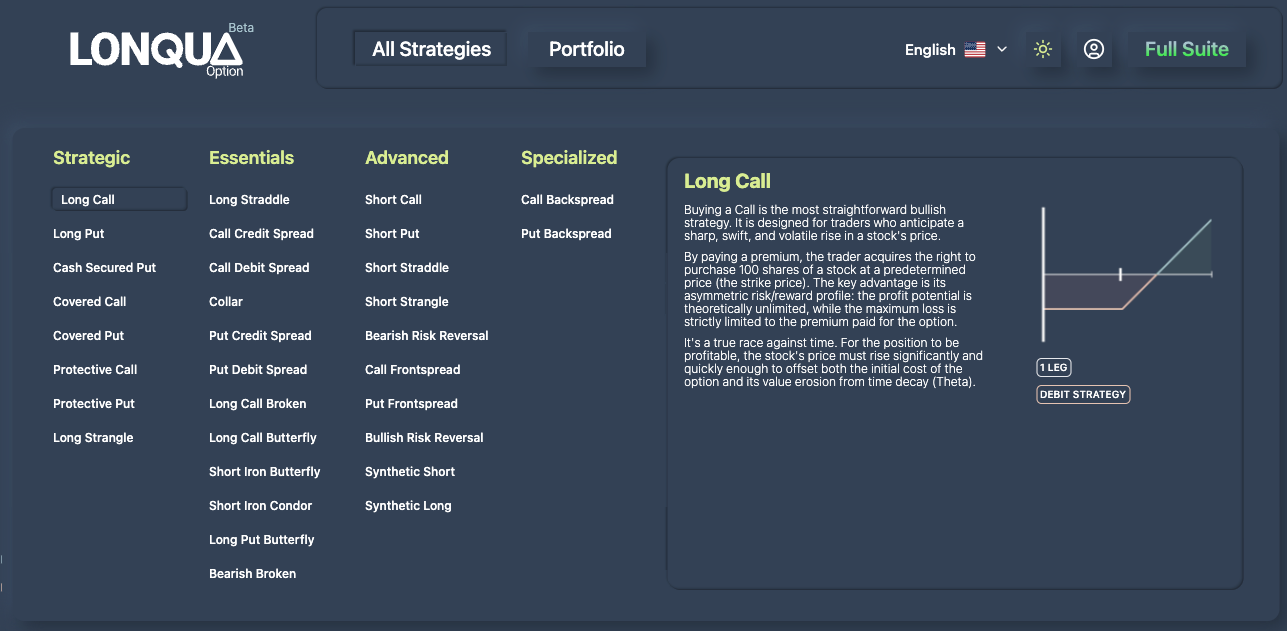The height and width of the screenshot is (631, 1287).
Task: Open the Full Suite
Action: (x=1187, y=48)
